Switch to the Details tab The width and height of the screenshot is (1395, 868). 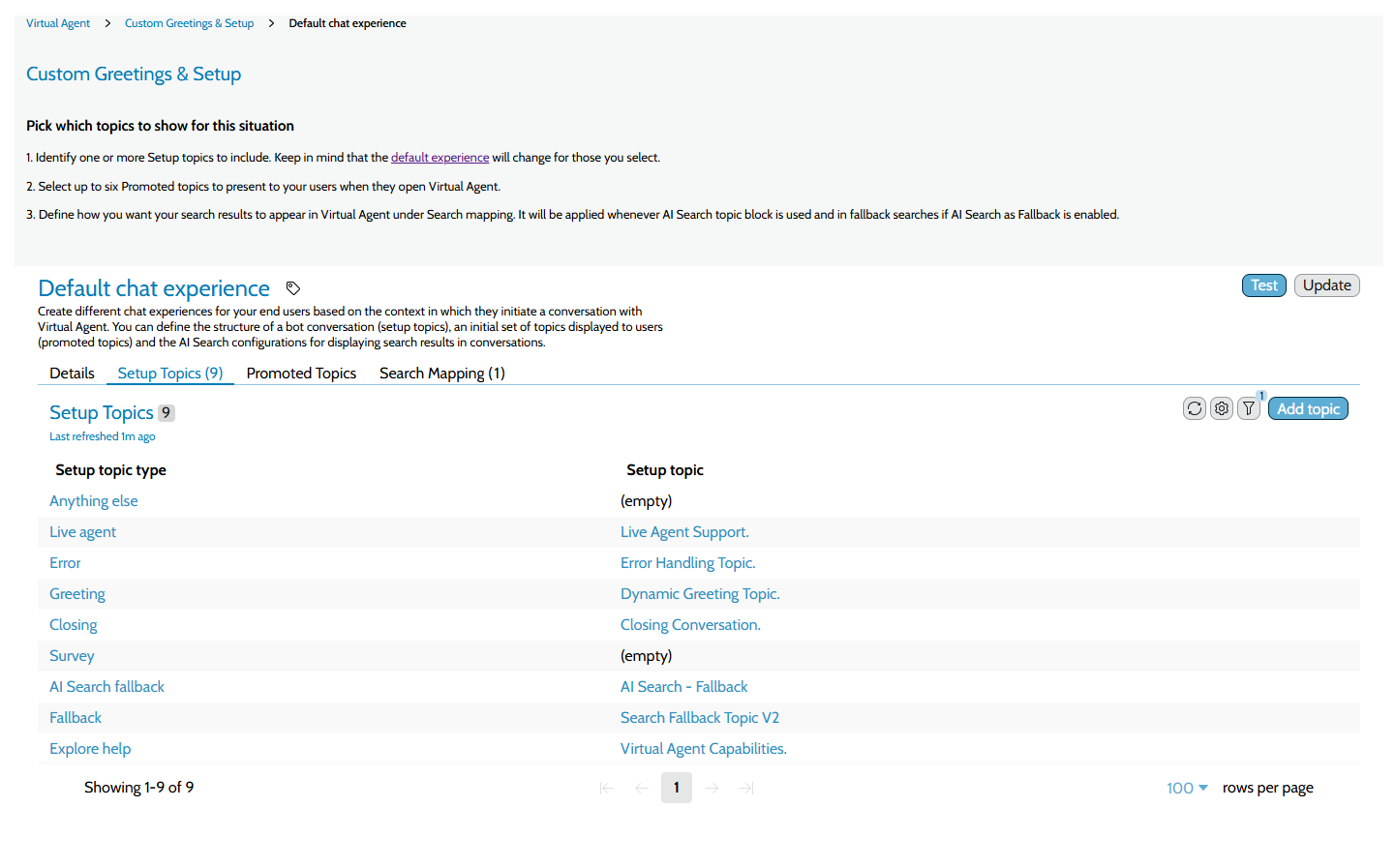point(72,373)
